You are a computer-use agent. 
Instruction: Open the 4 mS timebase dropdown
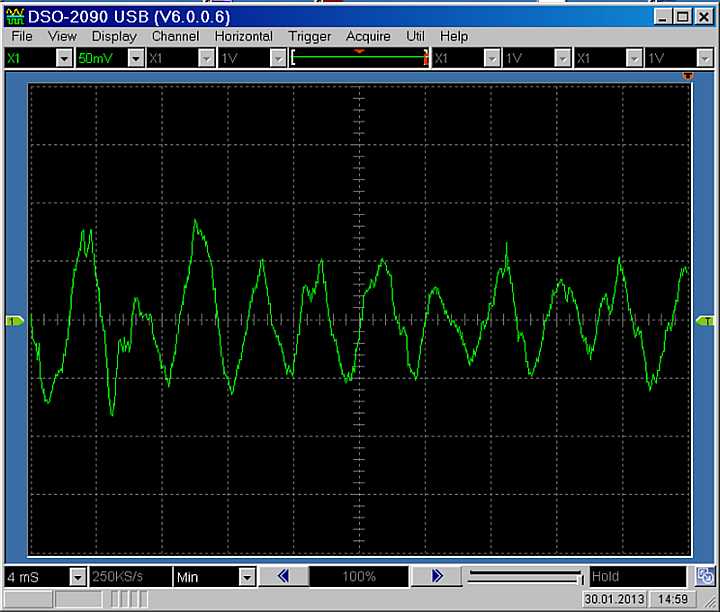78,577
